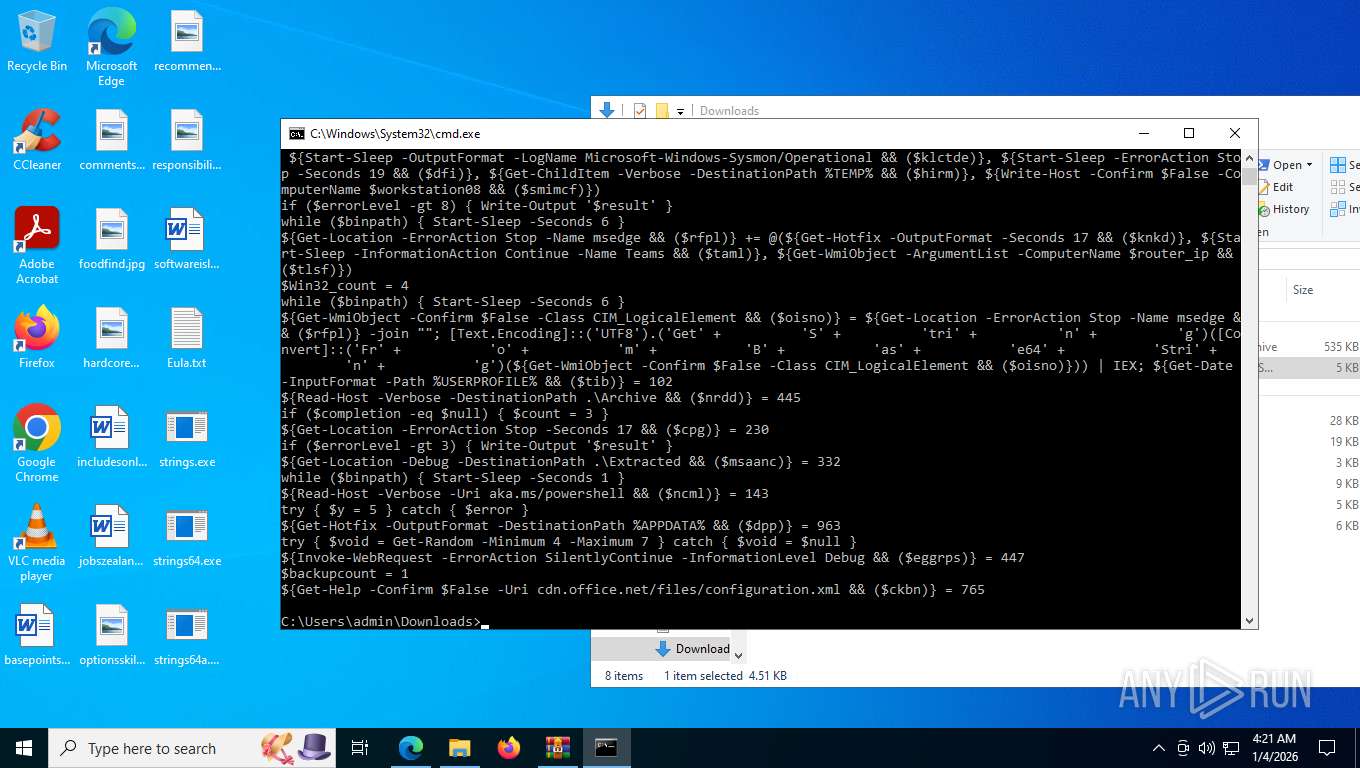The width and height of the screenshot is (1360, 768).
Task: Click cmd.exe taskbar button
Action: pos(606,748)
